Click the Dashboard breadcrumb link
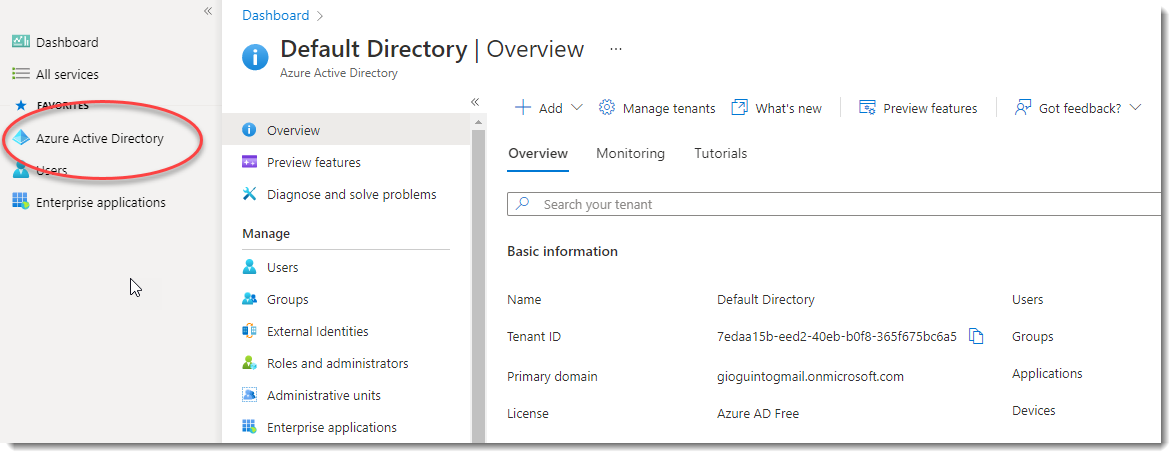 (x=275, y=15)
